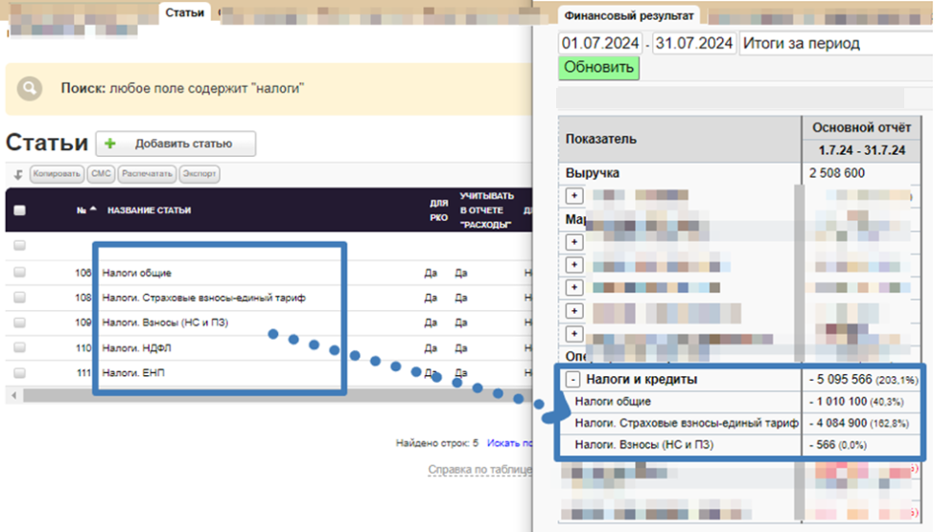
Task: Click the Копировать button
Action: tap(56, 174)
